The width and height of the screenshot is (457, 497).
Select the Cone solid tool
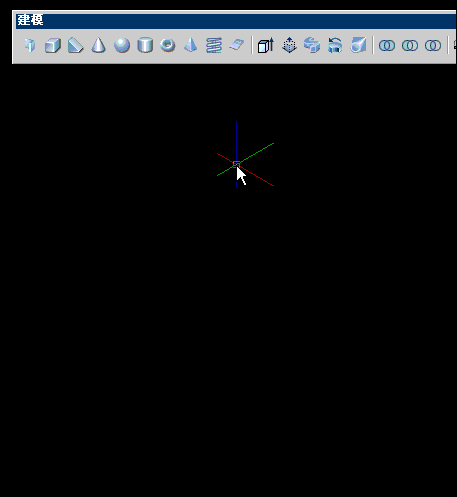99,45
